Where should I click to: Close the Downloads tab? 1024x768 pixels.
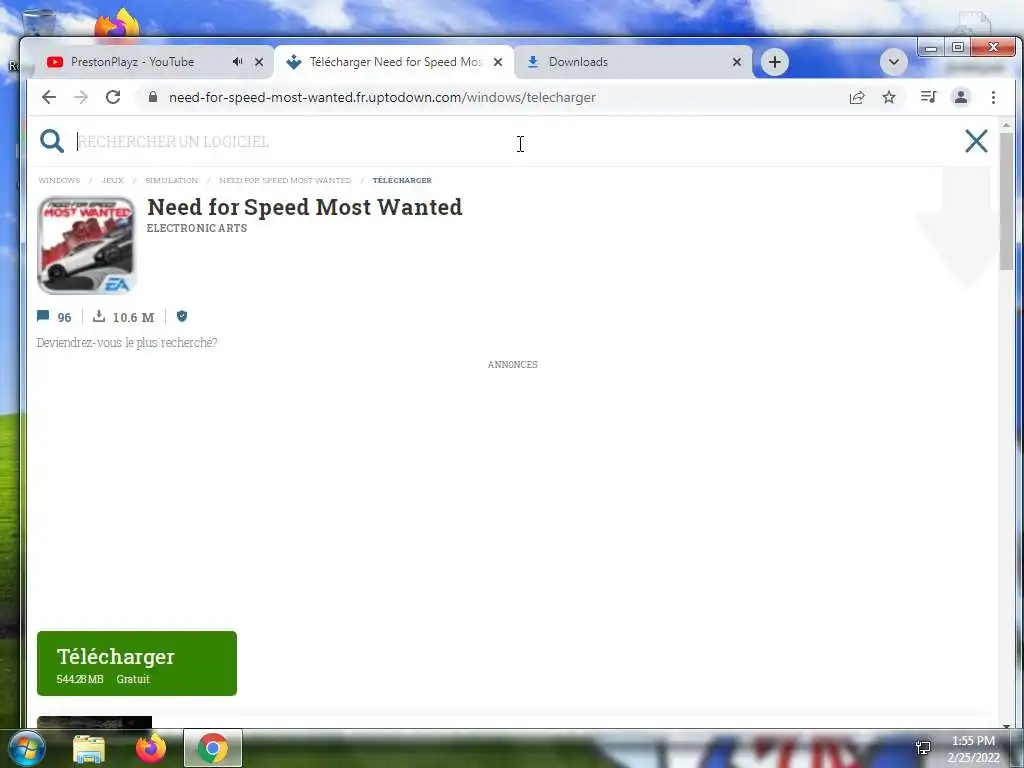737,62
